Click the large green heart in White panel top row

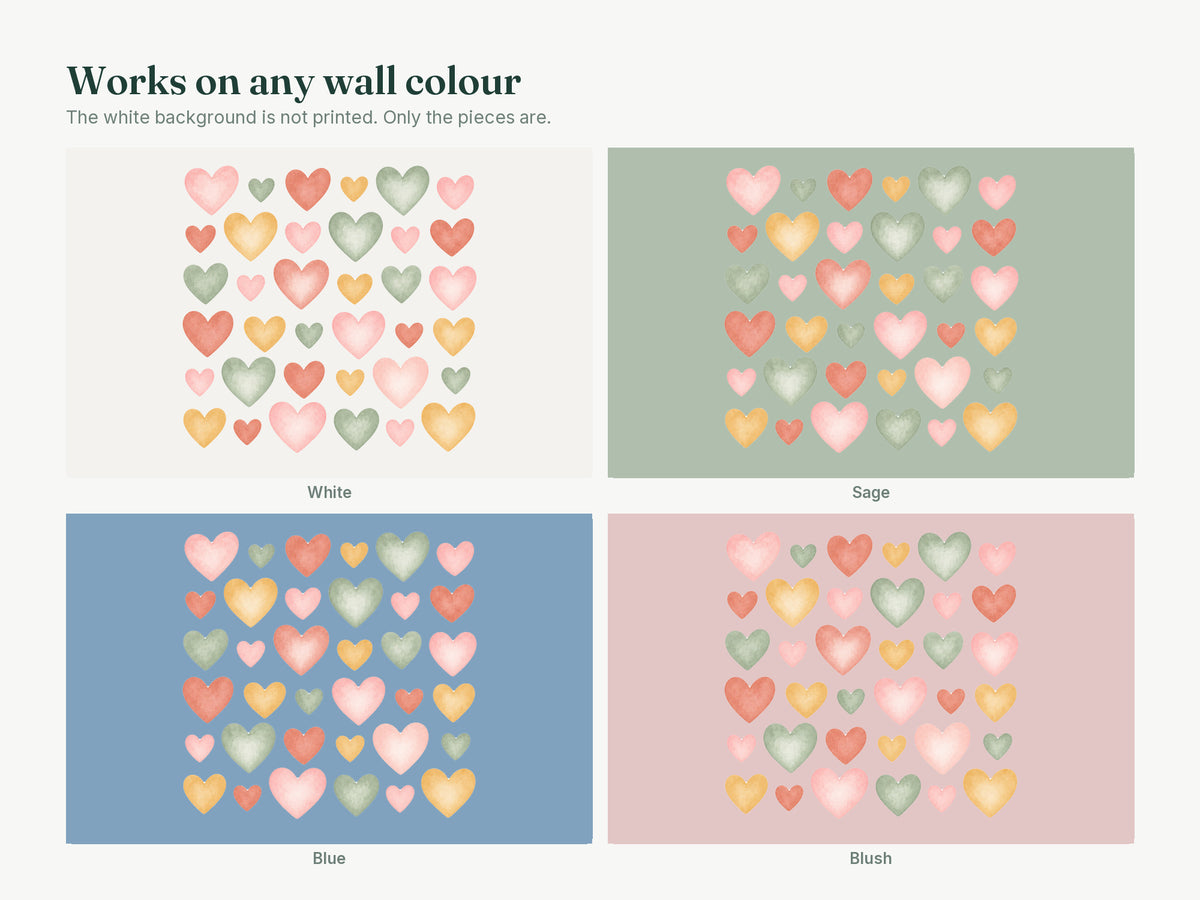[x=402, y=189]
